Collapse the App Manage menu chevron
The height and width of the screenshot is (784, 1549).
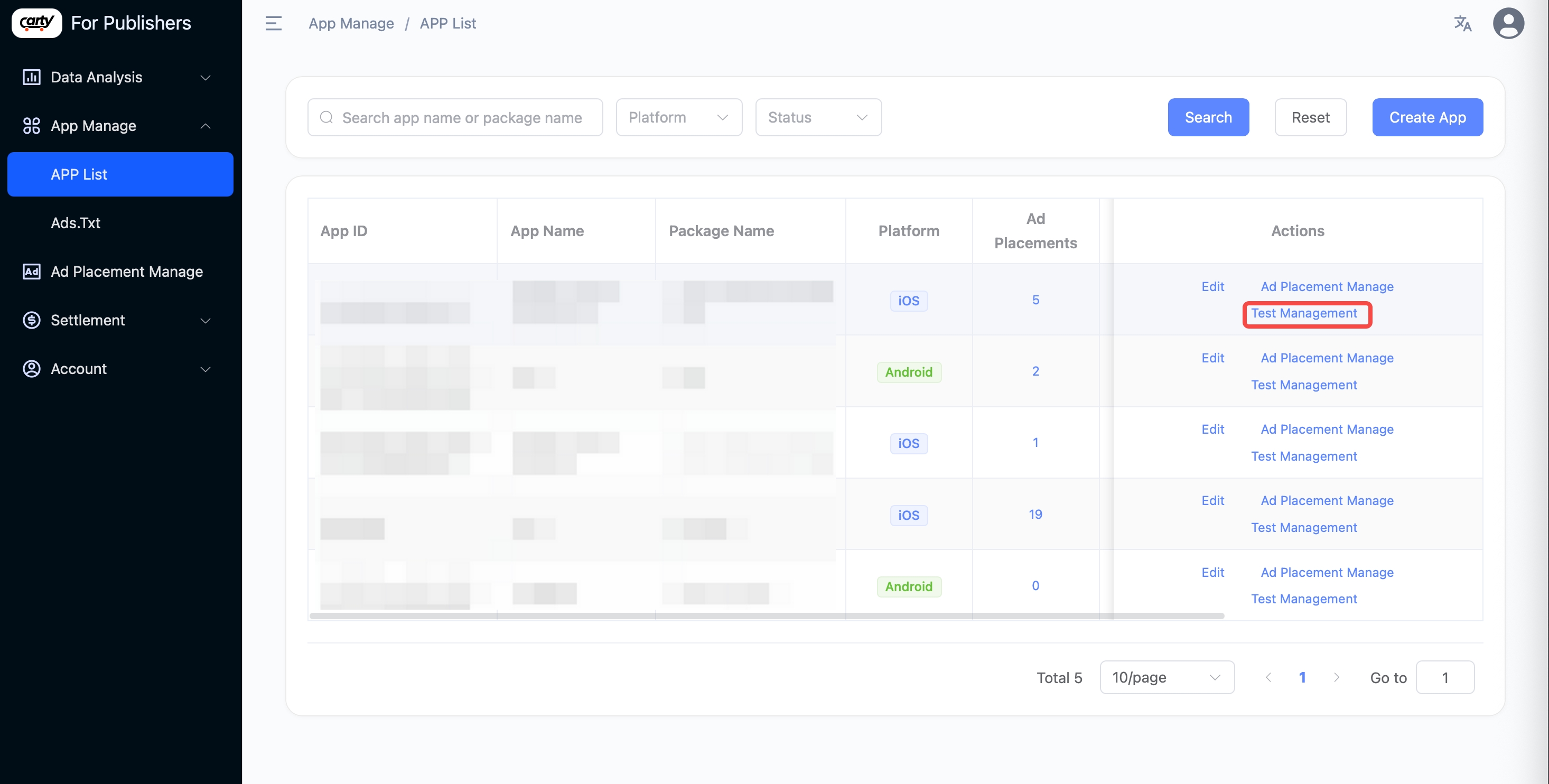click(205, 126)
